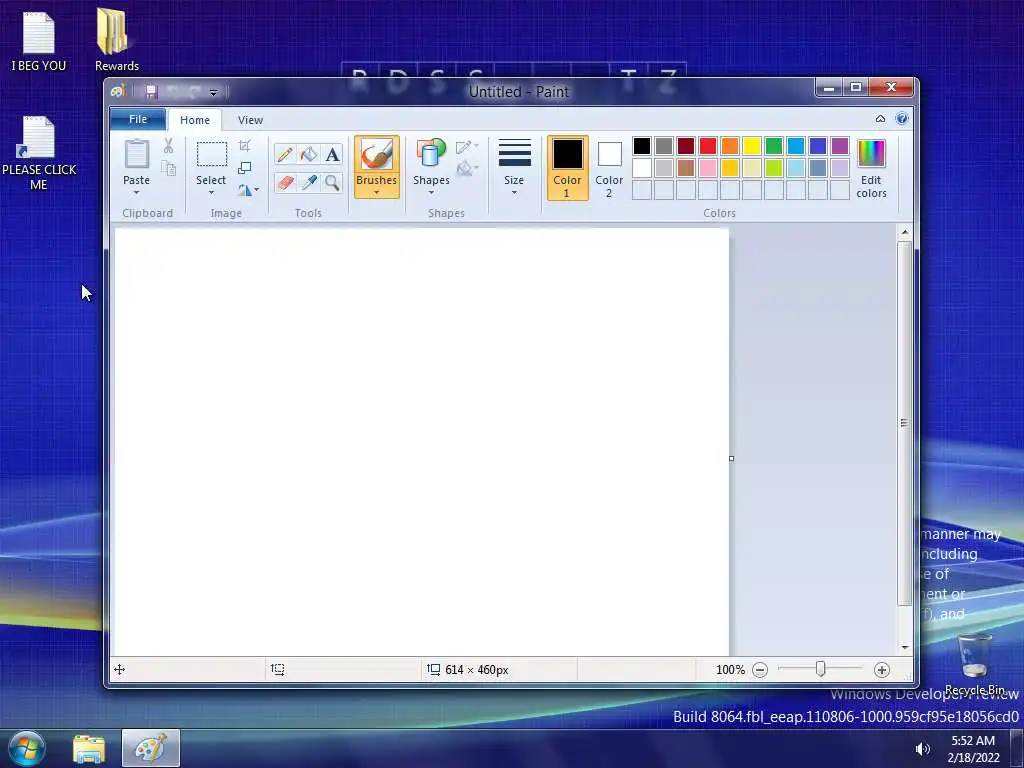Select the Fill with color bucket tool
The width and height of the screenshot is (1024, 768).
(x=308, y=155)
